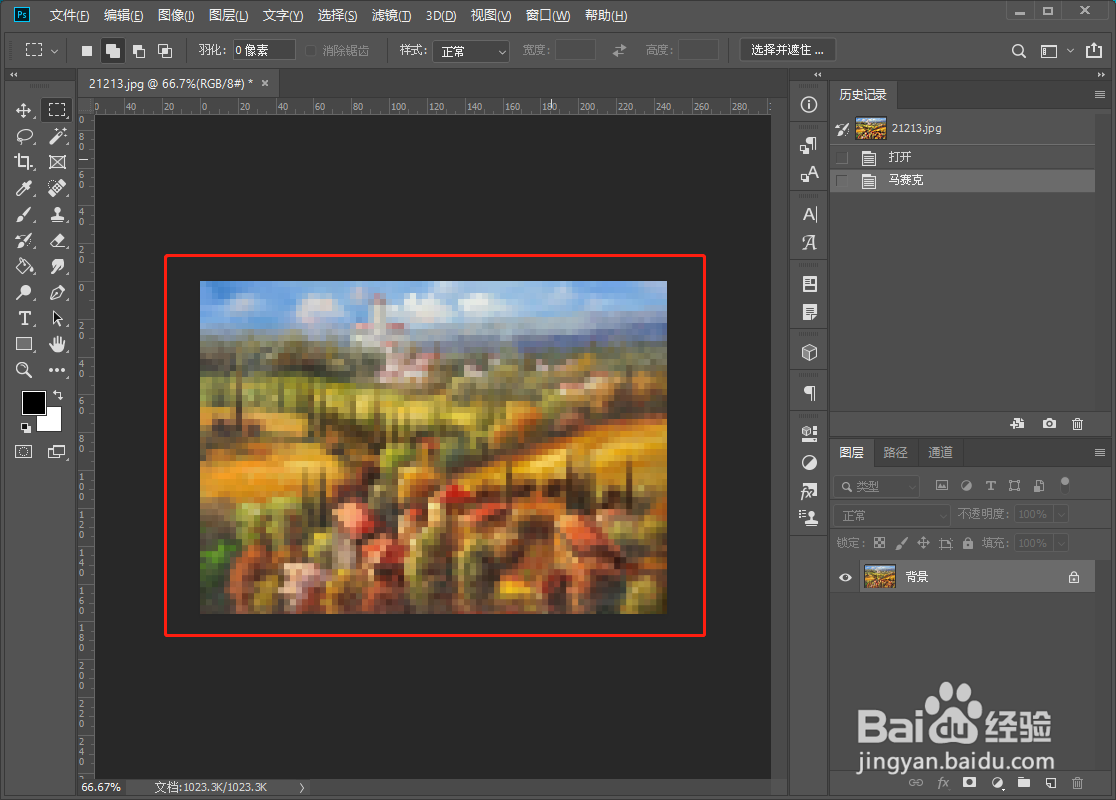Toggle lock transparent pixels

[880, 543]
